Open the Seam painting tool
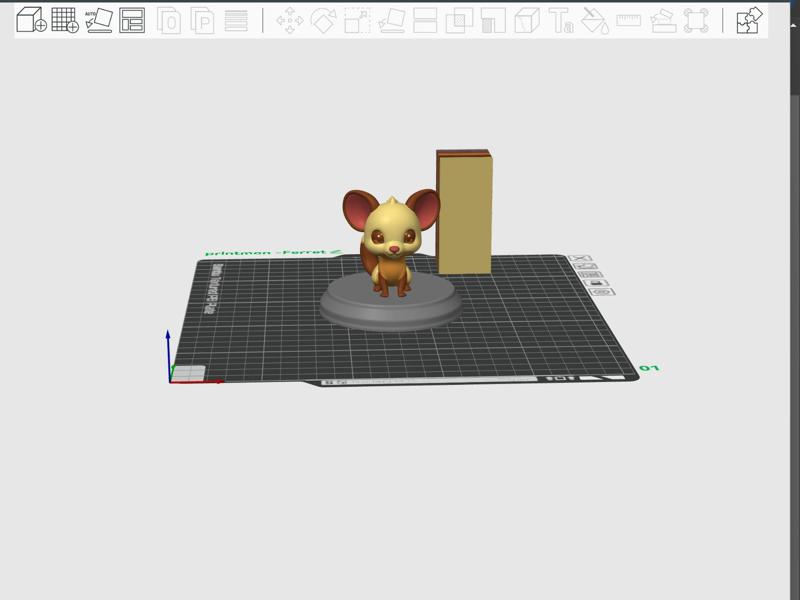This screenshot has width=800, height=600. point(527,20)
